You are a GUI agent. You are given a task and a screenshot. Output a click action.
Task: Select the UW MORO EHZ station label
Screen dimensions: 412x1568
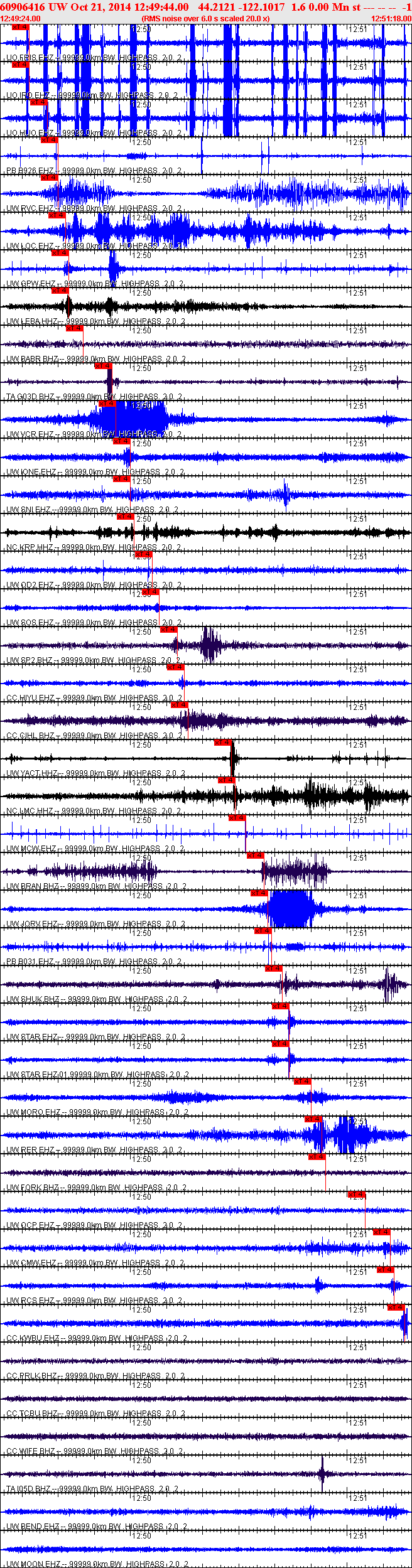pyautogui.click(x=97, y=1112)
